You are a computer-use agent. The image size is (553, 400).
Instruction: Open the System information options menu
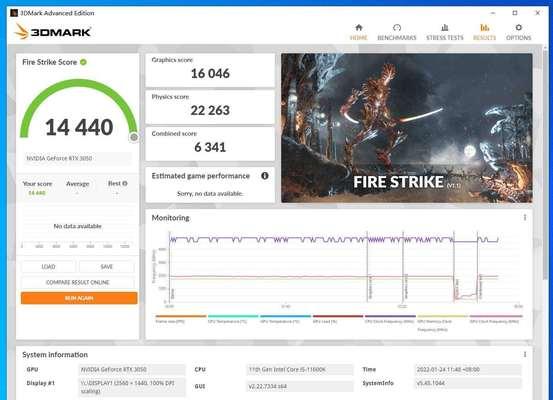pos(525,354)
